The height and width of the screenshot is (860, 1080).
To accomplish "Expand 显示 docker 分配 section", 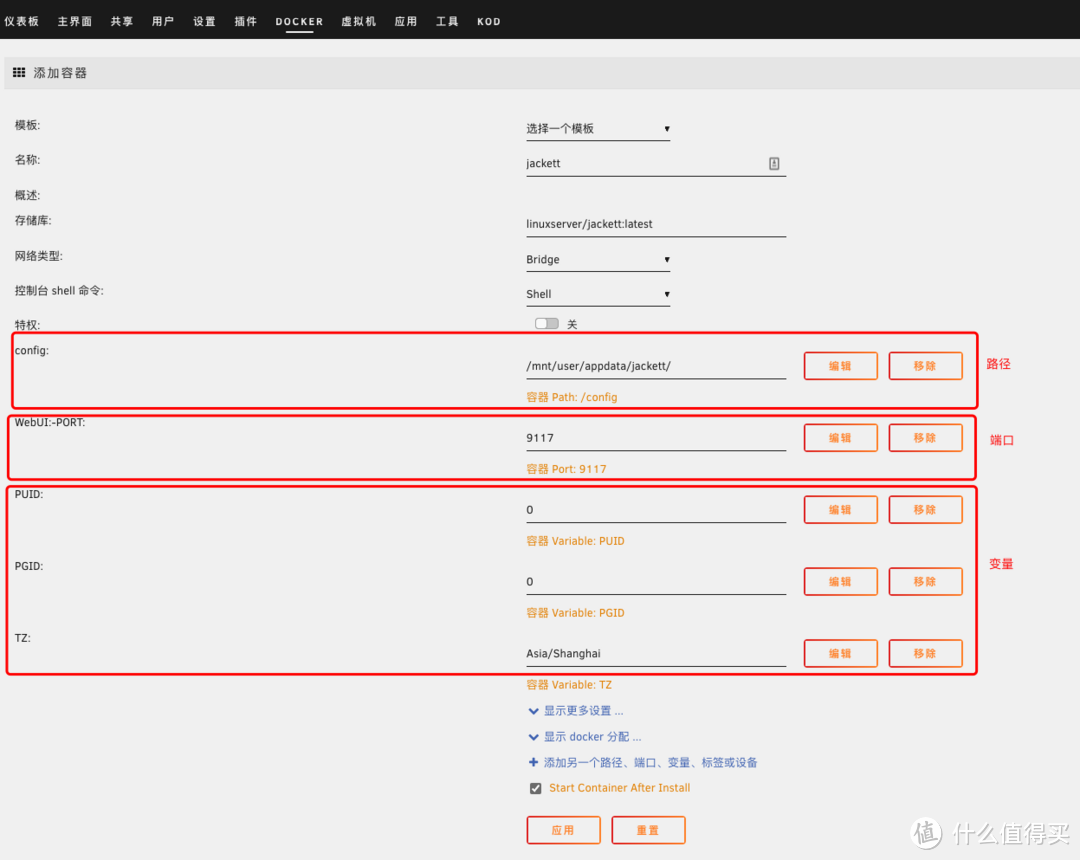I will (592, 737).
